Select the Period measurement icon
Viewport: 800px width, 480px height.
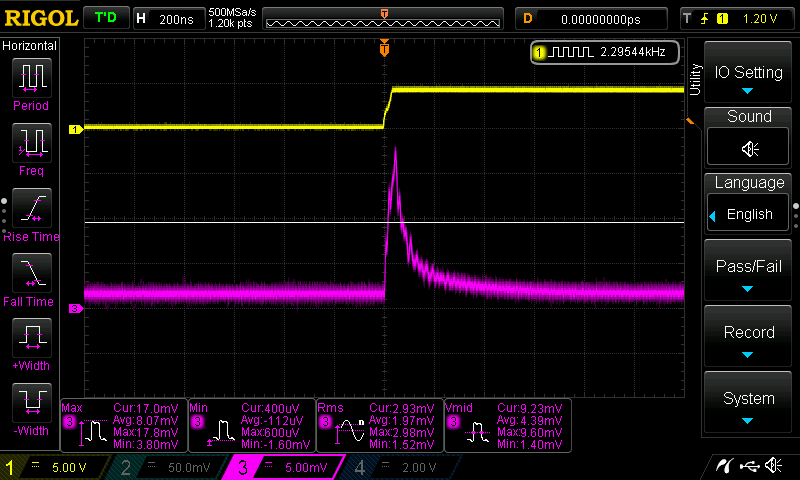pyautogui.click(x=33, y=78)
